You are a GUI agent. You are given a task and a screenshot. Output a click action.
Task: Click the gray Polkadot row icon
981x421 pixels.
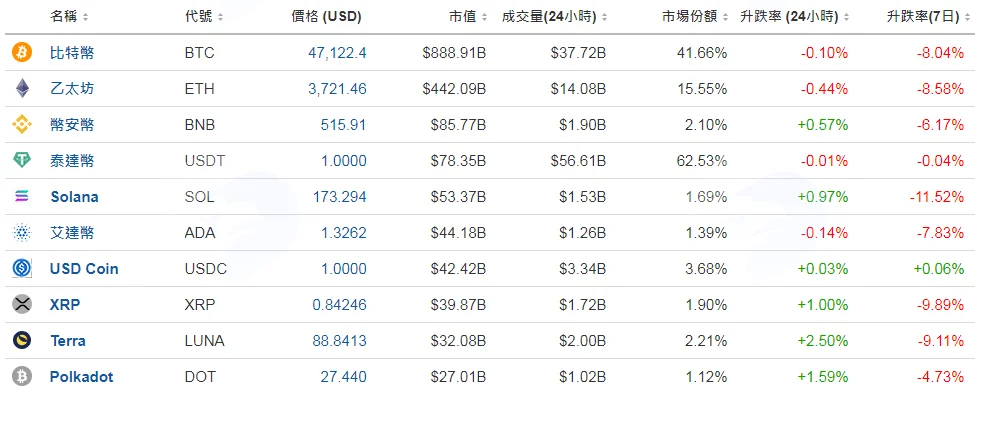pos(22,377)
